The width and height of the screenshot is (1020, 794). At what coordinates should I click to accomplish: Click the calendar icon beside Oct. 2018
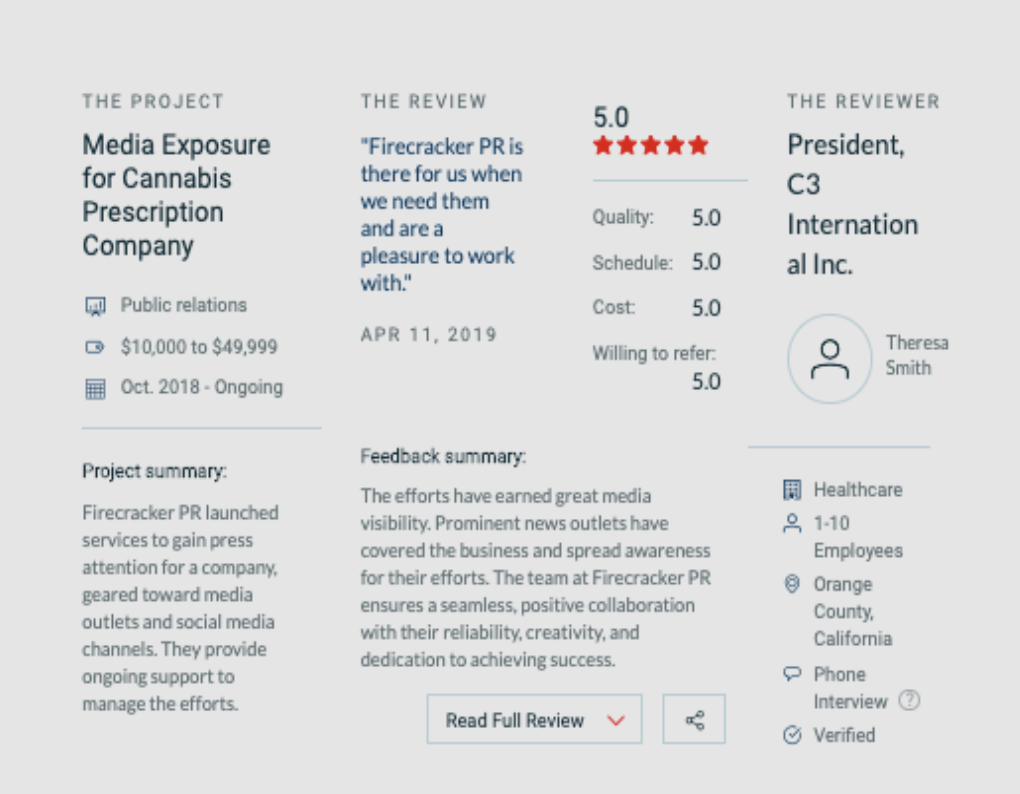[95, 389]
